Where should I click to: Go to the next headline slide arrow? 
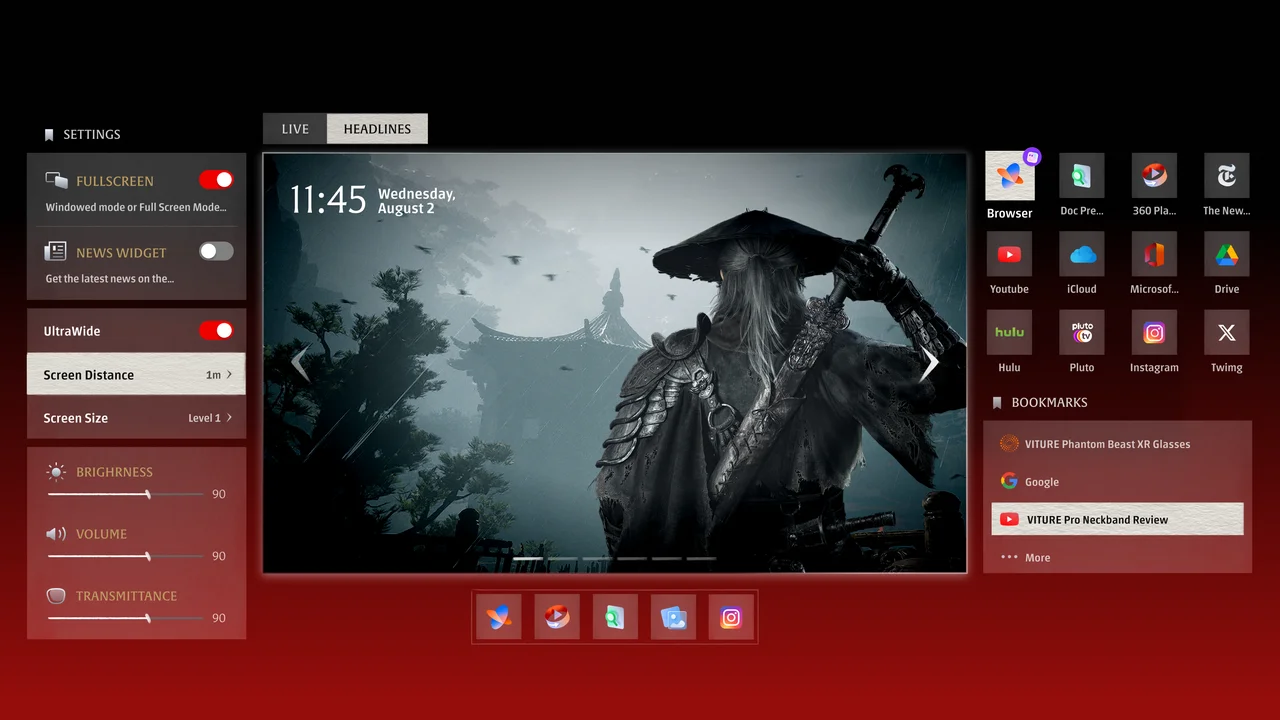click(x=929, y=364)
